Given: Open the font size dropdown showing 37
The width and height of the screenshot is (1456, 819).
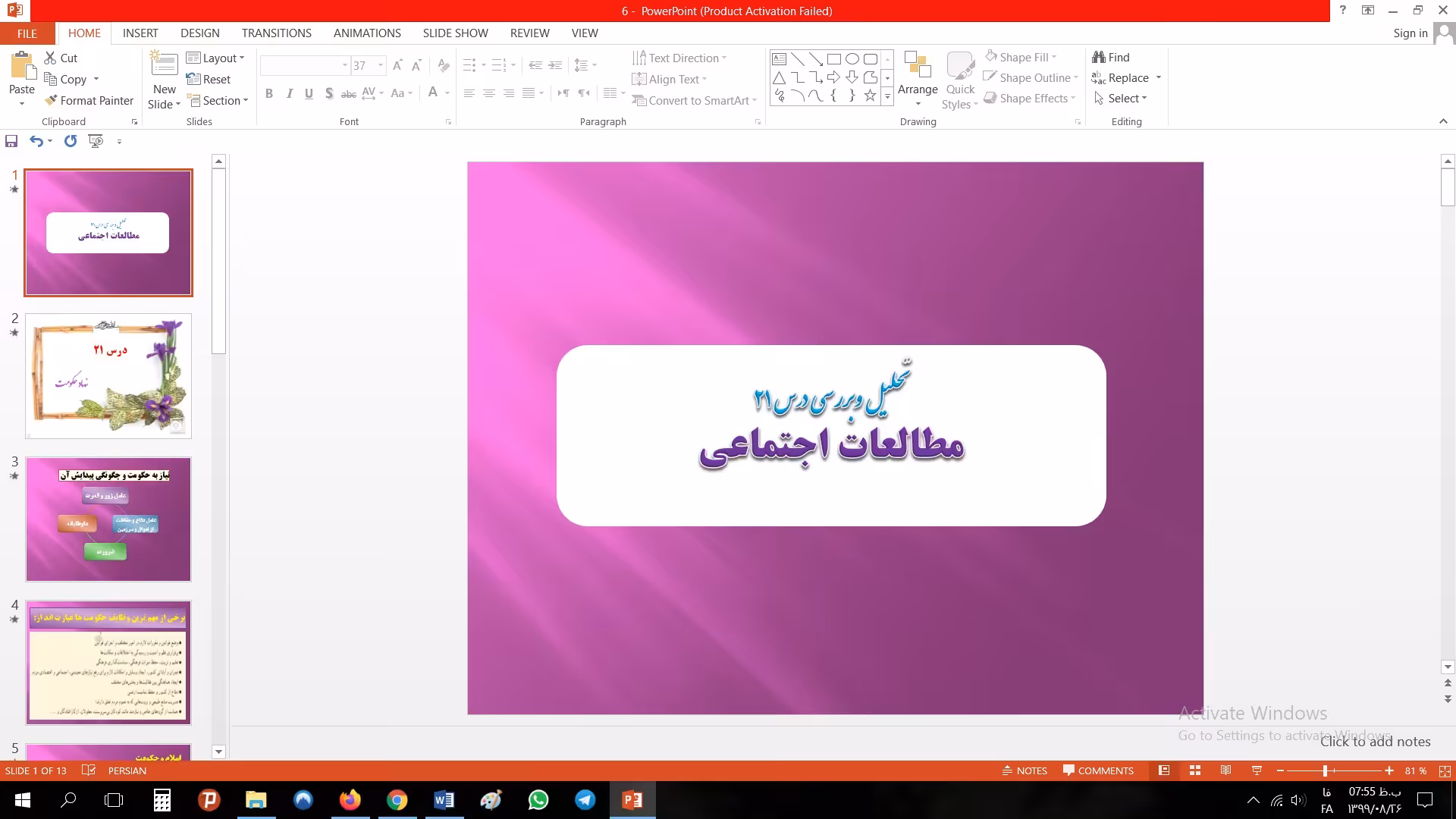Looking at the screenshot, I should 381,66.
